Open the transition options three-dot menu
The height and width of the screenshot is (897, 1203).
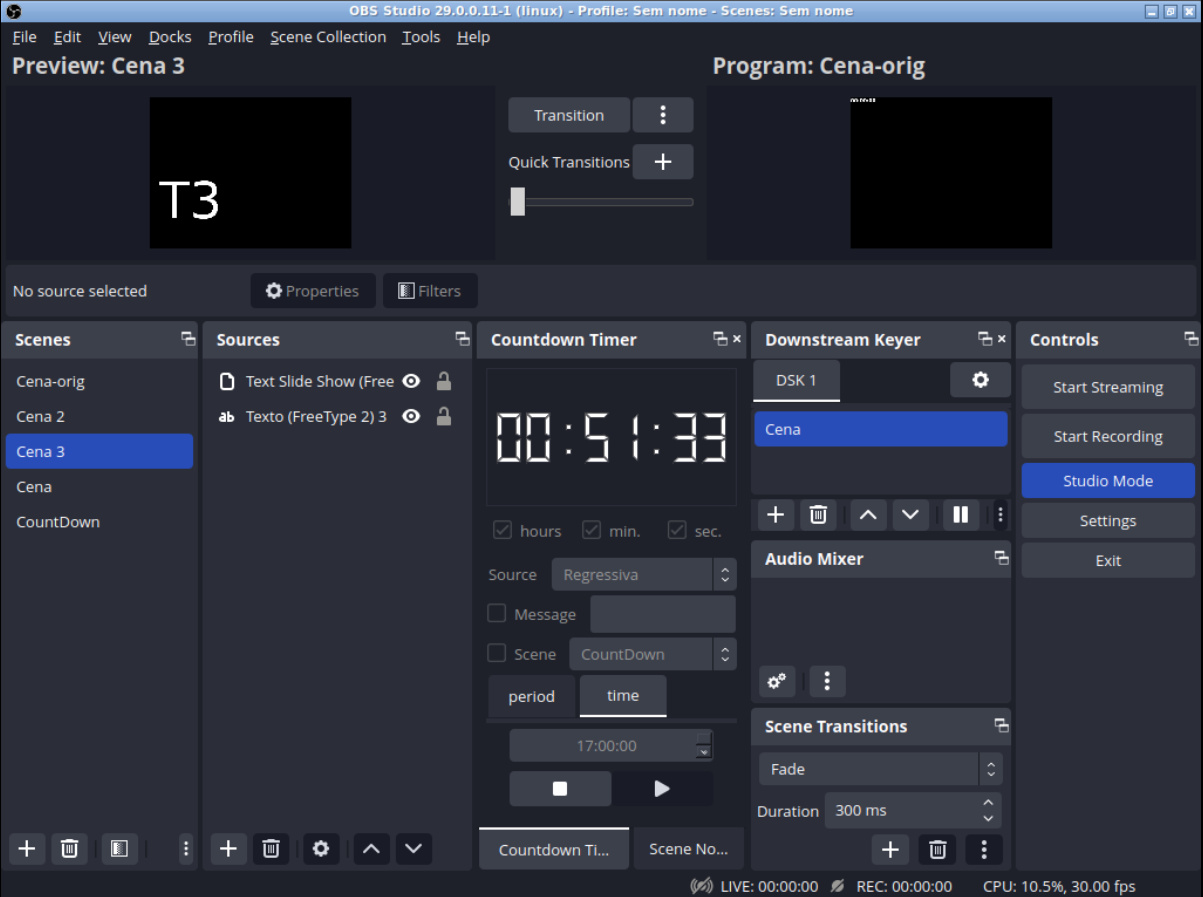(662, 115)
